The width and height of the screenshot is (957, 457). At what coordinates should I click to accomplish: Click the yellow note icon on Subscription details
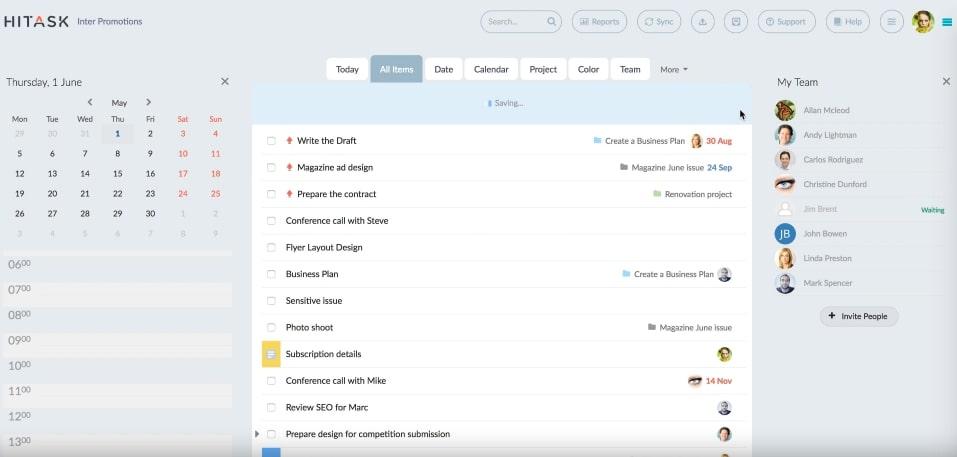[271, 354]
